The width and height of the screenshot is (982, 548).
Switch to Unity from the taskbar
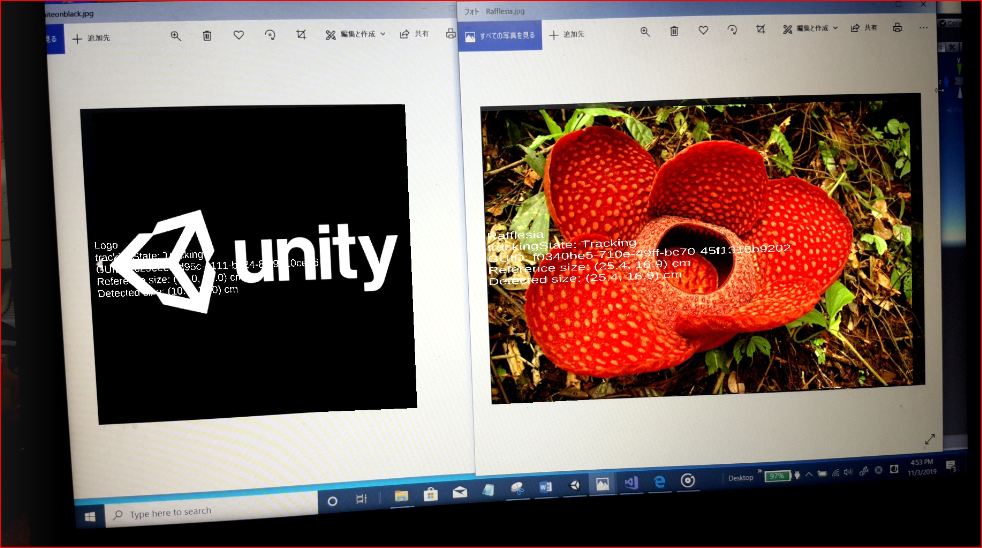tap(574, 485)
